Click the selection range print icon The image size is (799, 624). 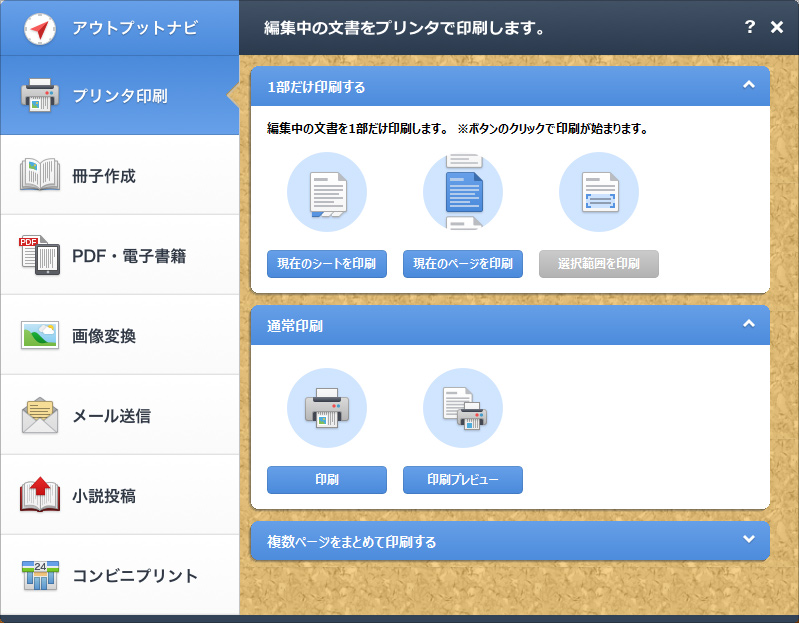[599, 192]
